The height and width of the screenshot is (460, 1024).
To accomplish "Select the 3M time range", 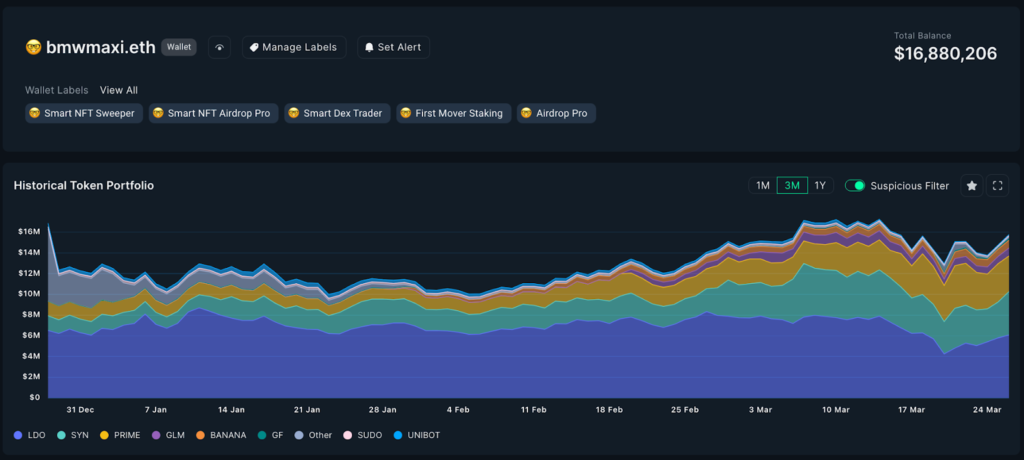I will click(792, 185).
